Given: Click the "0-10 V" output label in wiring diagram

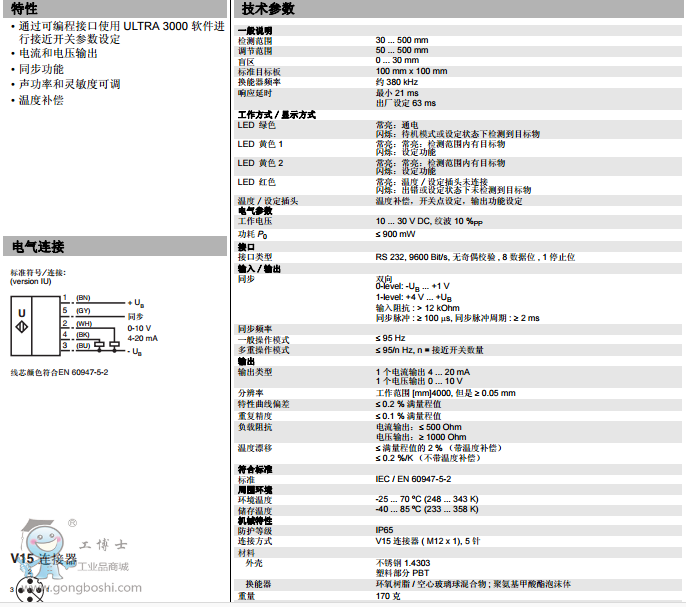Looking at the screenshot, I should click(x=139, y=328).
